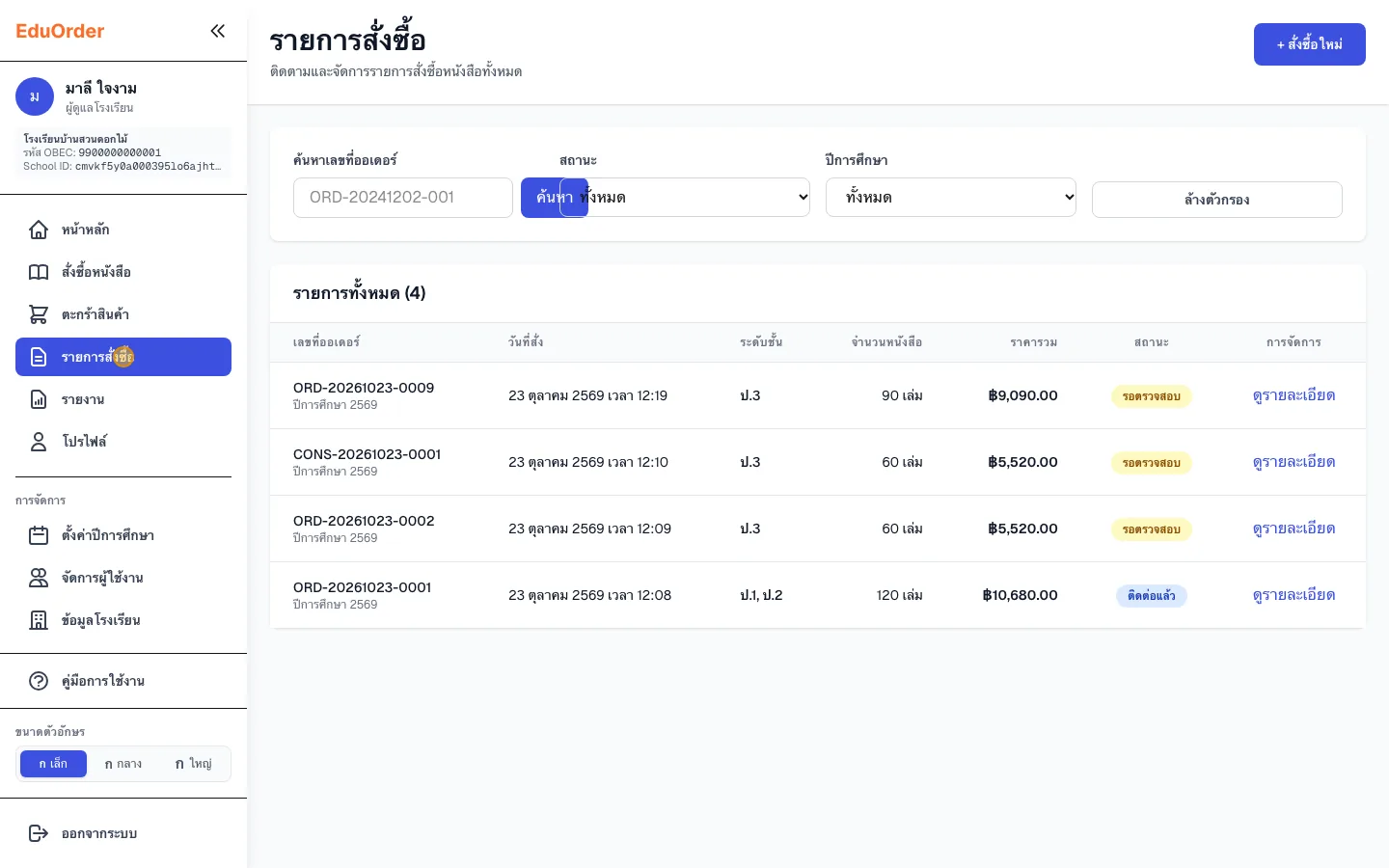The width and height of the screenshot is (1389, 868).
Task: Click the สั่งซื้อใหม่ new order button
Action: 1310,44
